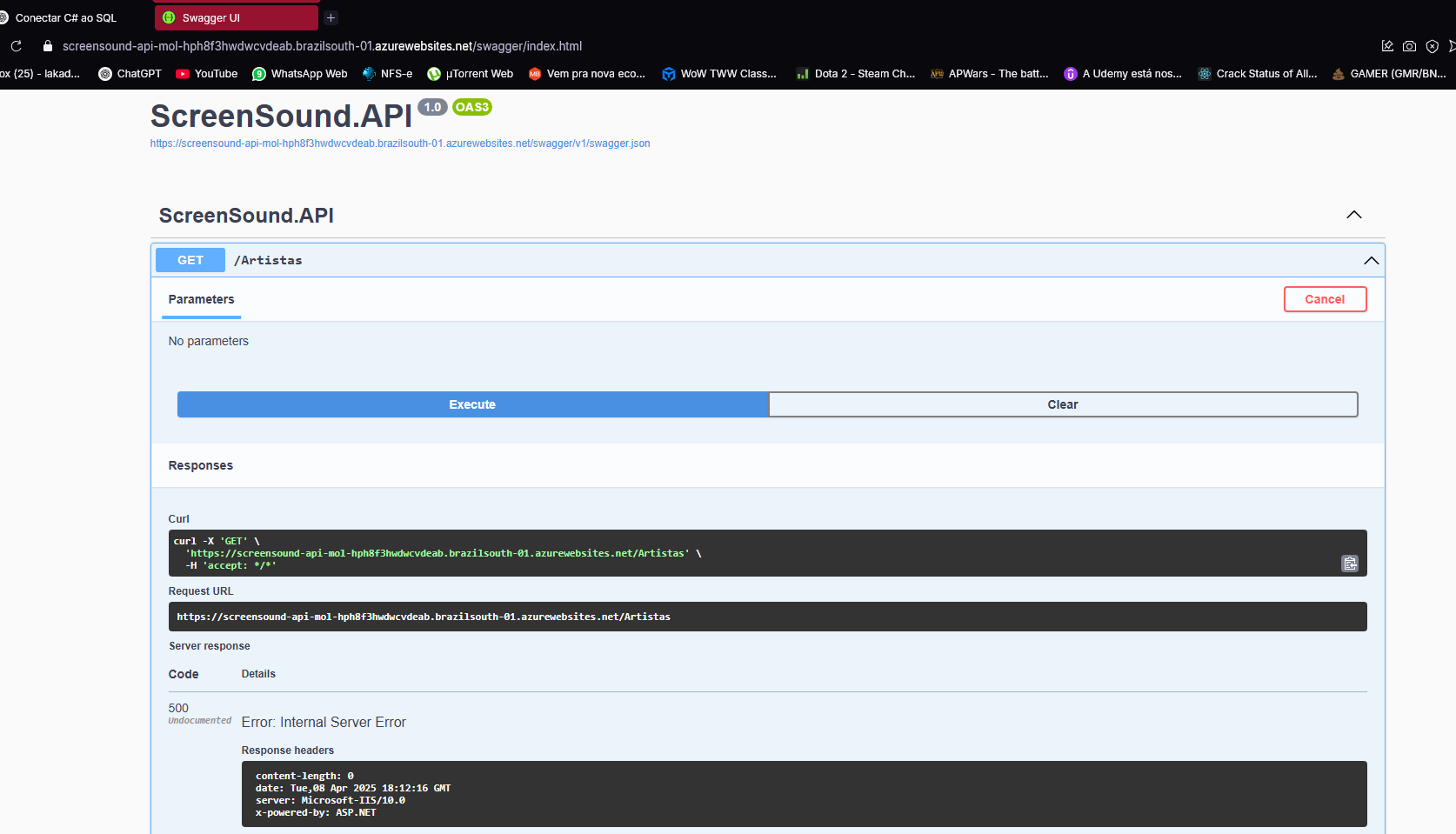This screenshot has width=1456, height=834.
Task: Click the Undocumented label under 500
Action: point(200,721)
